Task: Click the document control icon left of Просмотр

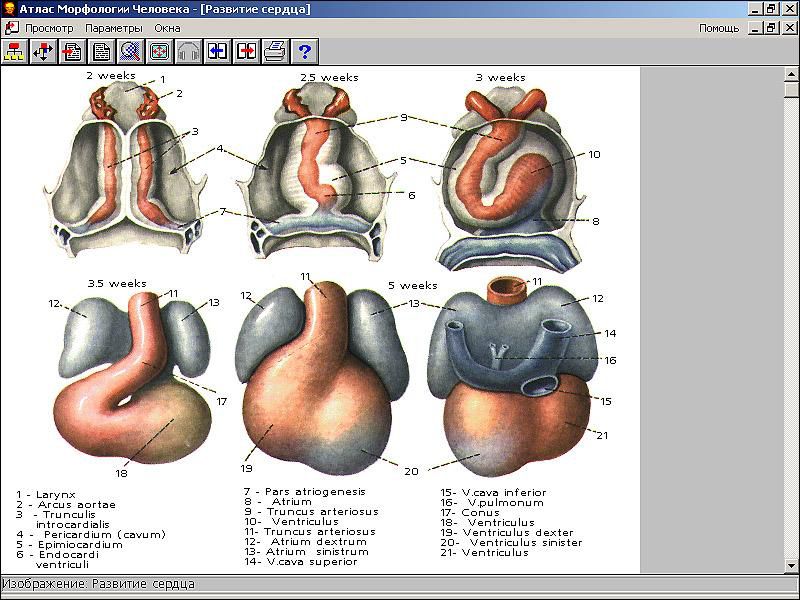Action: (x=11, y=28)
